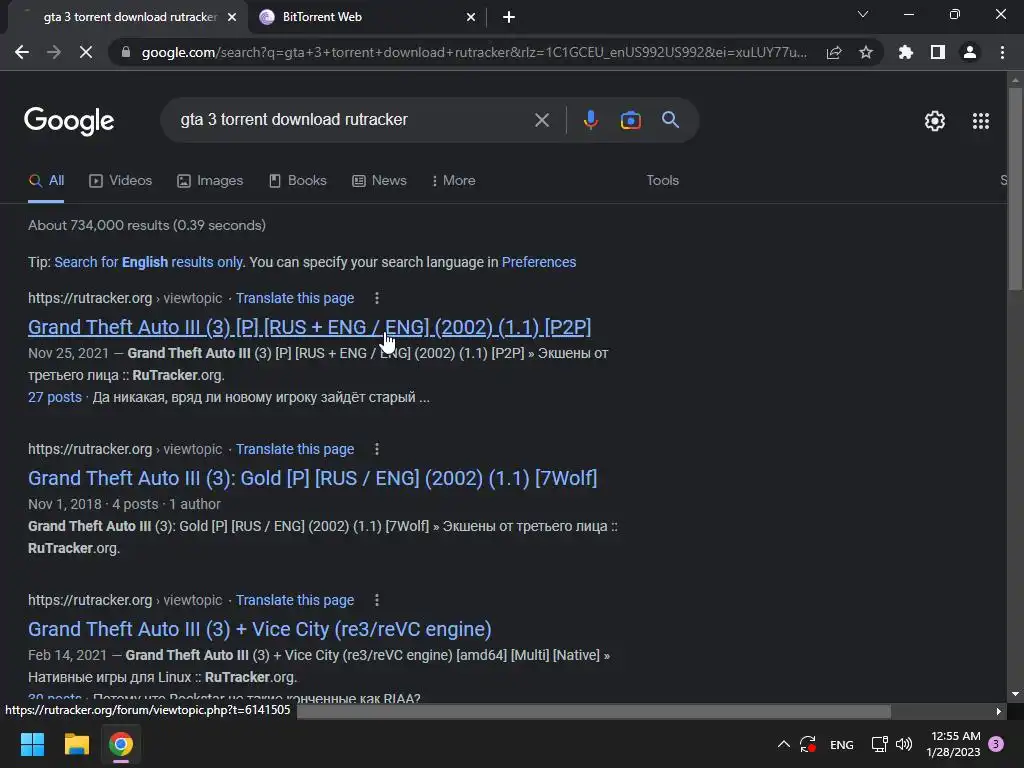
Task: Open GTA III Gold [7Wolf] result
Action: pyautogui.click(x=312, y=478)
